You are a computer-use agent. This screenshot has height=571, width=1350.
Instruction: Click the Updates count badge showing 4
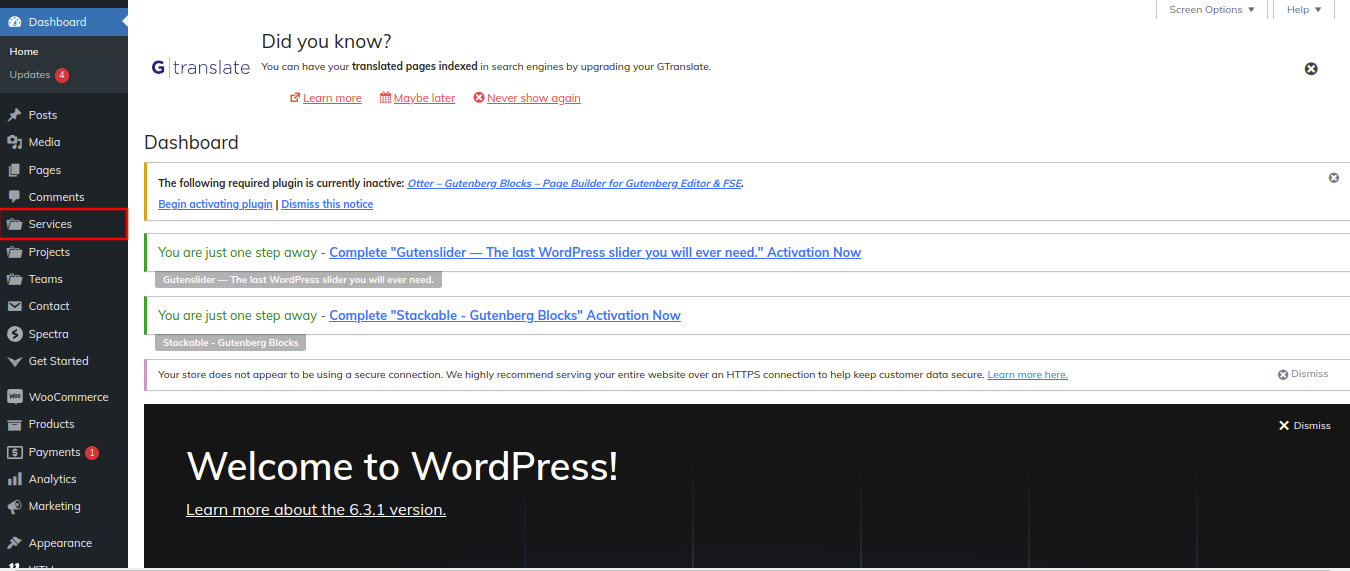coord(62,75)
